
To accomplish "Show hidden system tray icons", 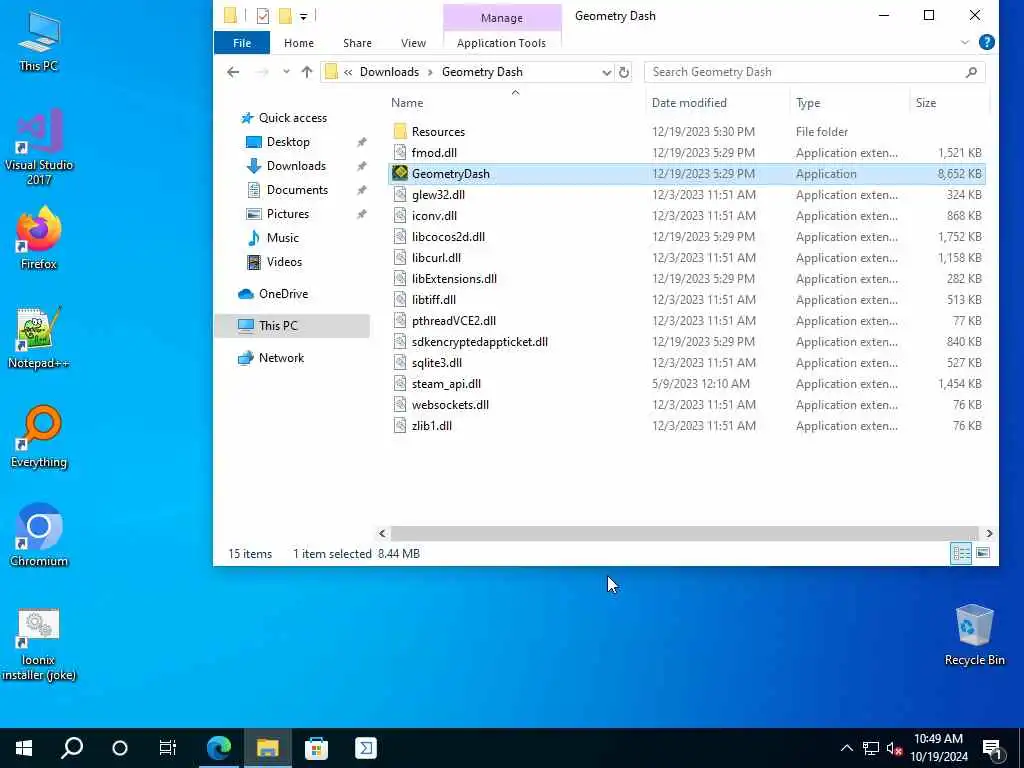I will [x=846, y=748].
